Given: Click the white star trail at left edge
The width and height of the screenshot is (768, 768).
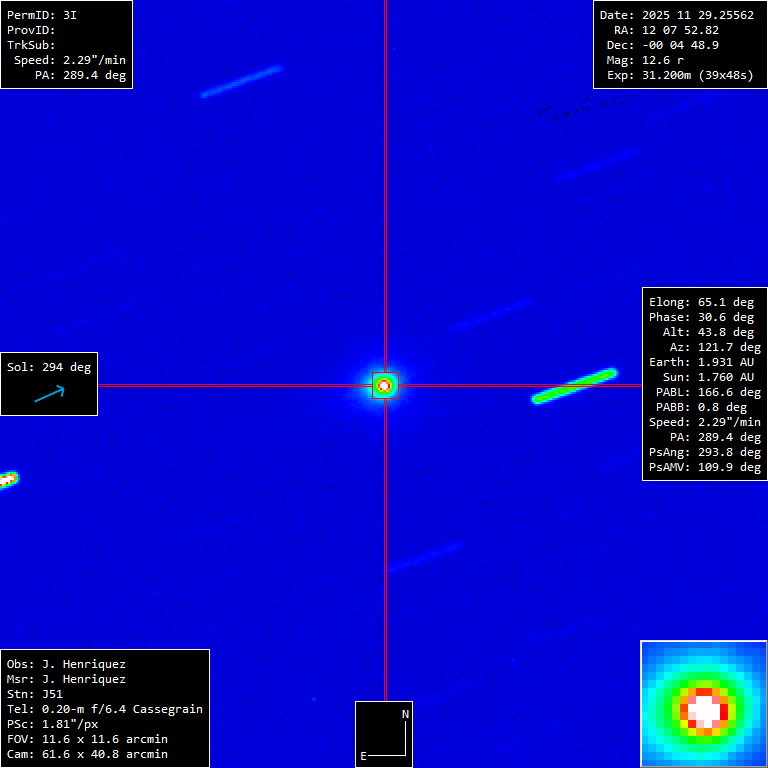Looking at the screenshot, I should click(x=8, y=480).
